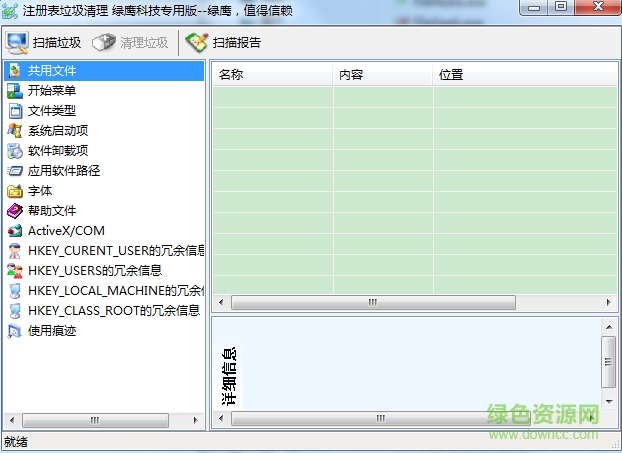Click the 扫描垃圾 button label

tap(57, 43)
